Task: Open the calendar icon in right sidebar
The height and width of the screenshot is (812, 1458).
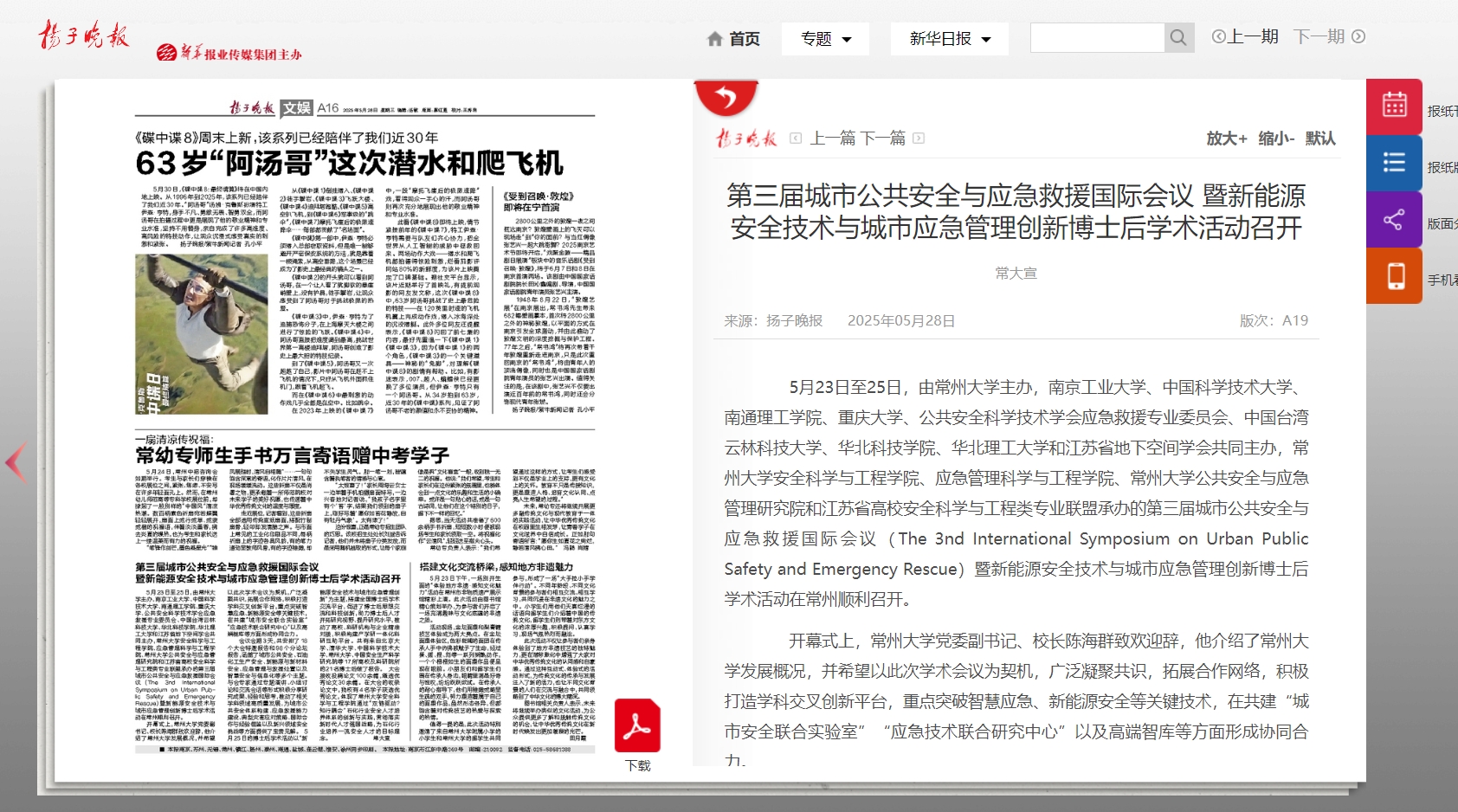Action: (x=1394, y=106)
